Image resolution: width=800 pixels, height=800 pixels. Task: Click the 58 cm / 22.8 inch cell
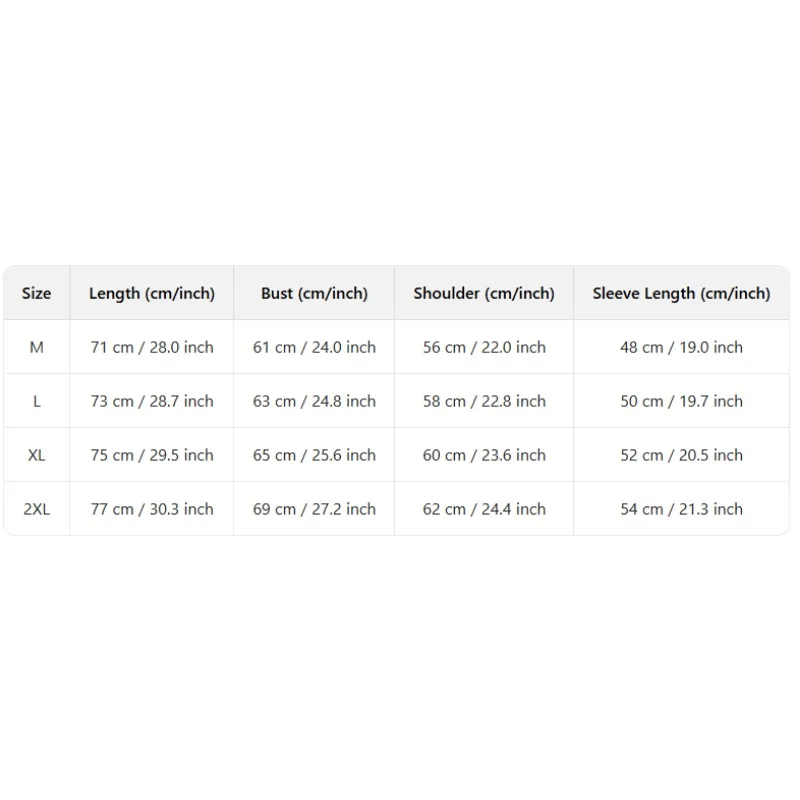pyautogui.click(x=484, y=402)
